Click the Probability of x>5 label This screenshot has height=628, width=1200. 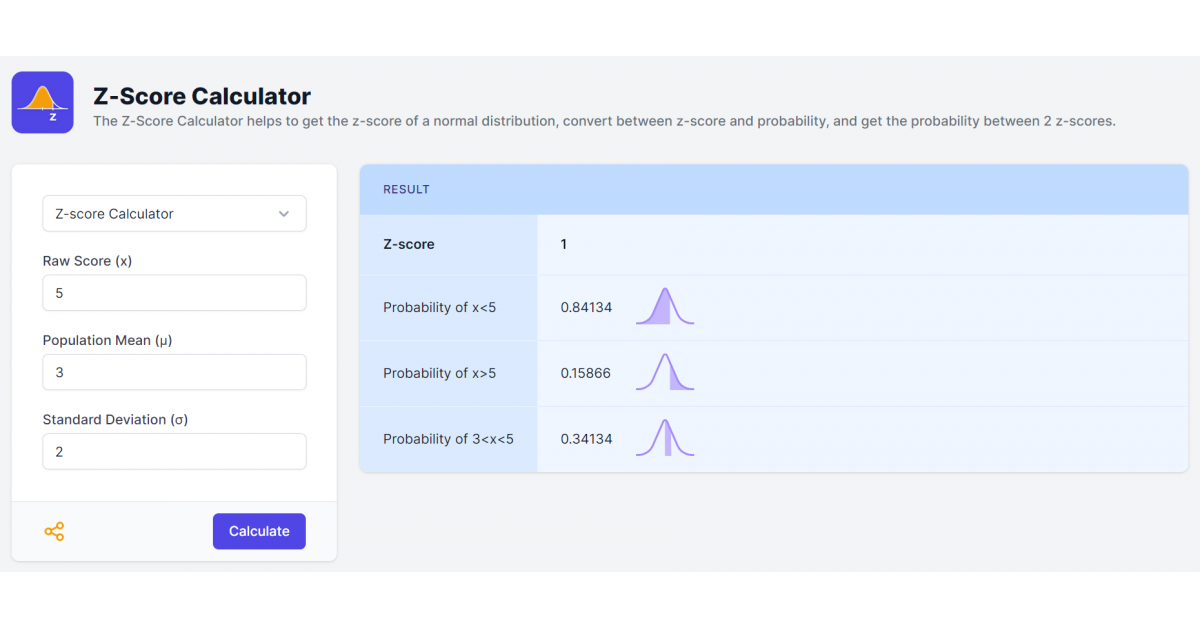click(439, 373)
